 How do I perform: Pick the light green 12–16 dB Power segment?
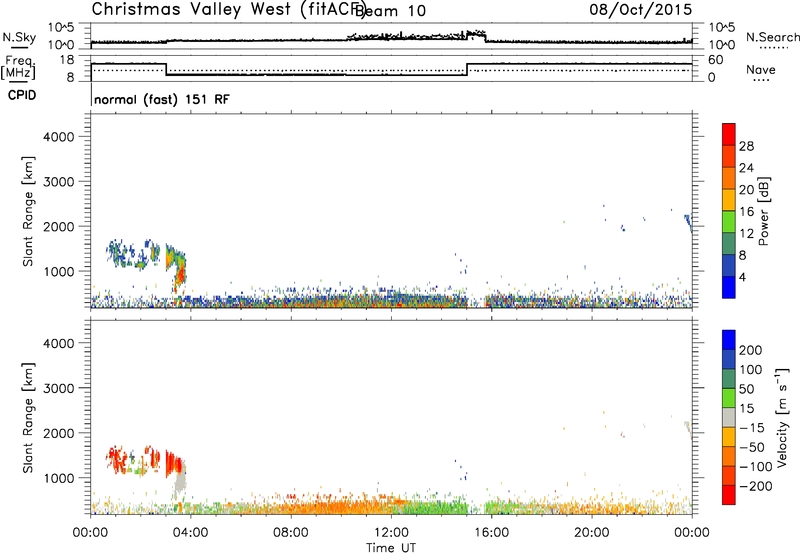click(x=729, y=222)
